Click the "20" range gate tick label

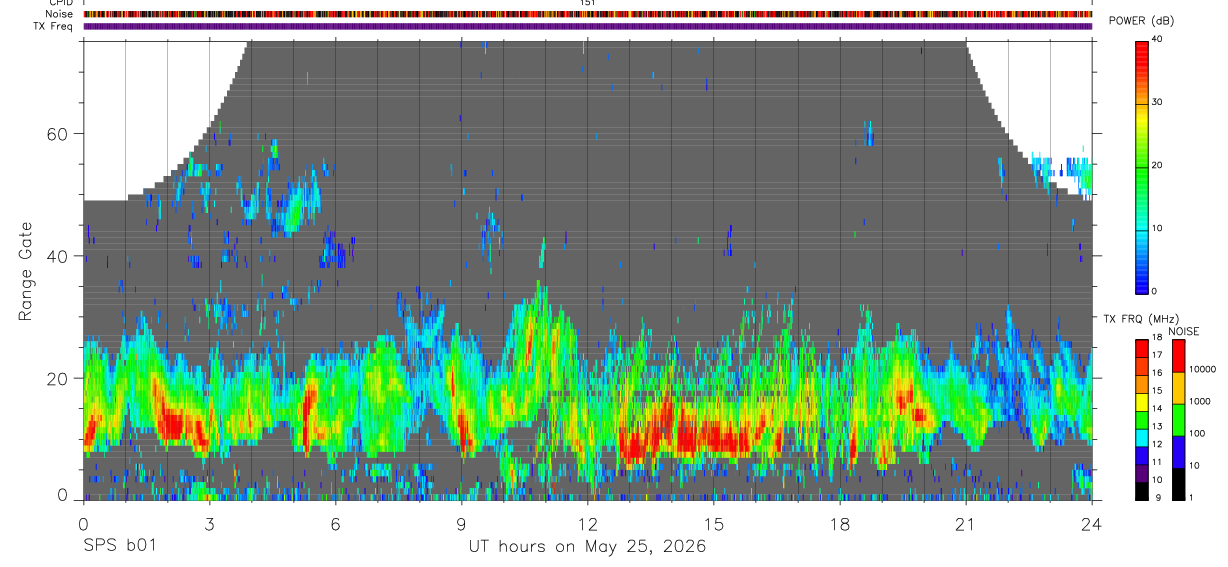tap(57, 378)
